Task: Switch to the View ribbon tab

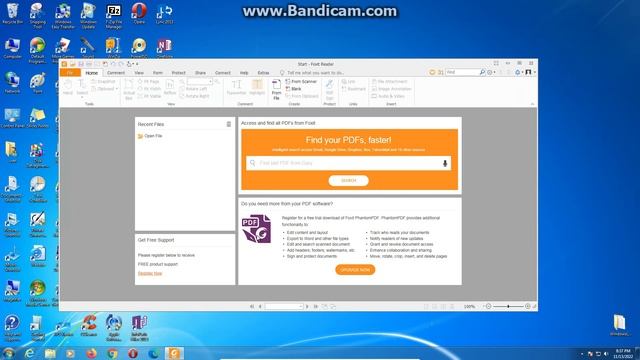Action: click(x=139, y=73)
